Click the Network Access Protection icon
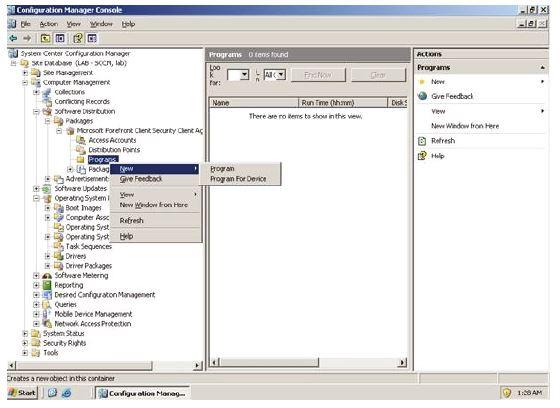The width and height of the screenshot is (560, 408). coord(47,324)
